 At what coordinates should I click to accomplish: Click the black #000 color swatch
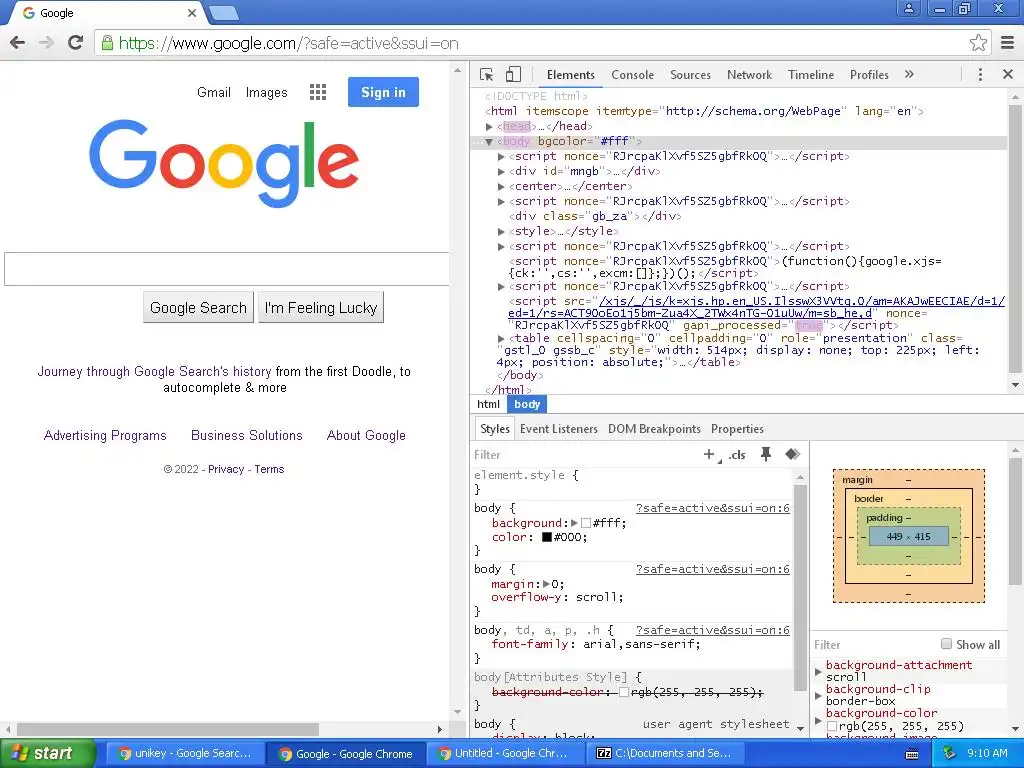coord(547,537)
